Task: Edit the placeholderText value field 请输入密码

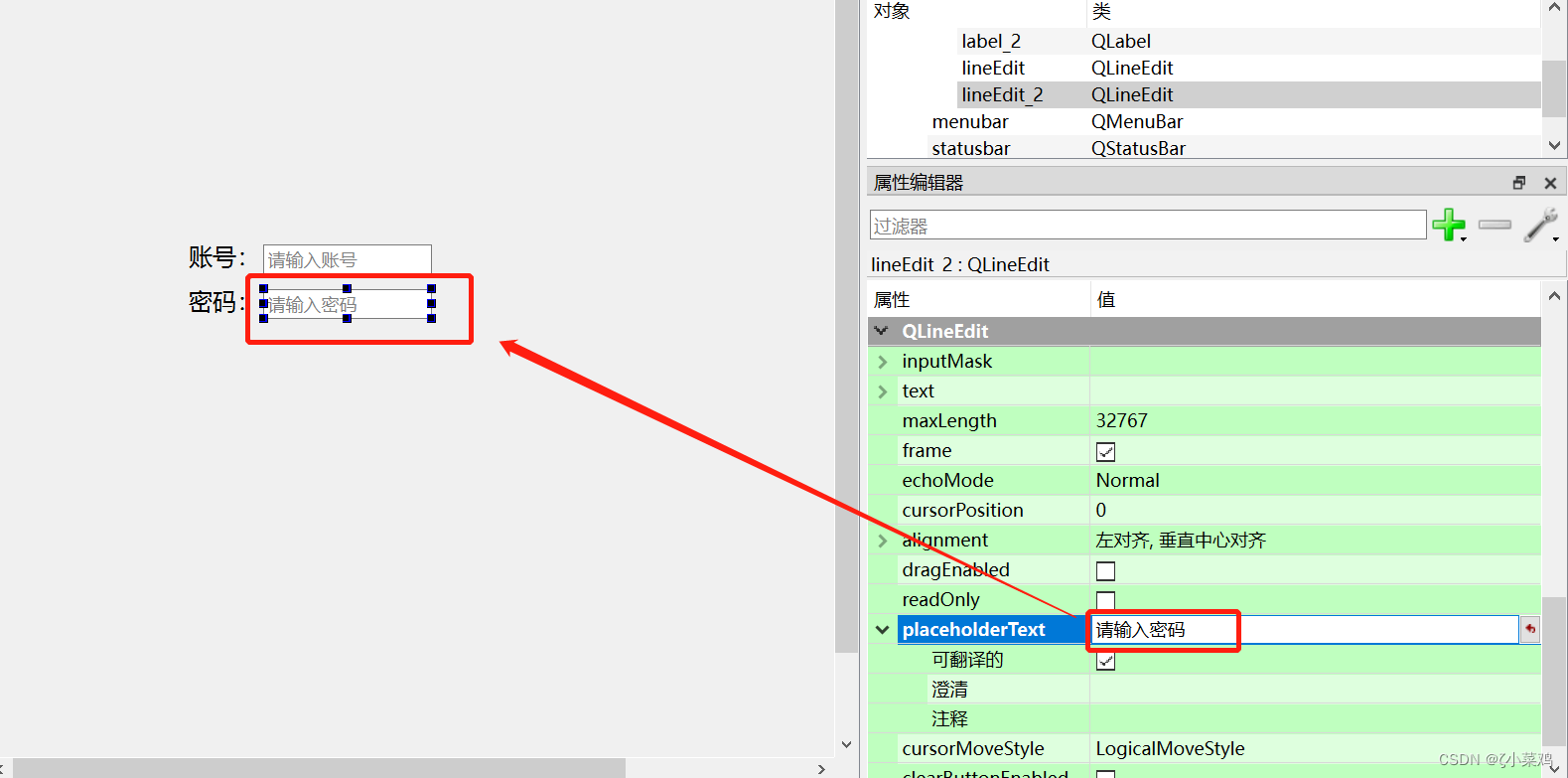Action: click(1304, 629)
